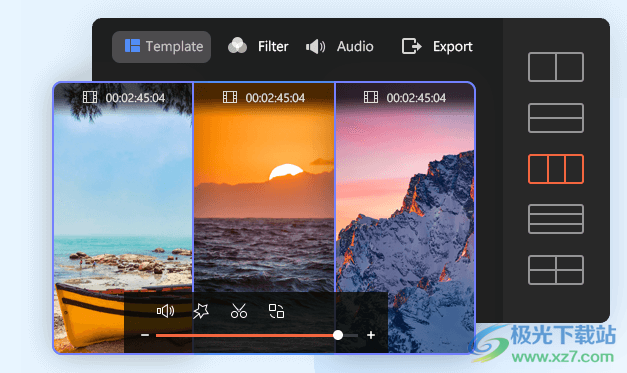Click the plus button beside the slider
Screen dimensions: 627x373
pos(371,335)
